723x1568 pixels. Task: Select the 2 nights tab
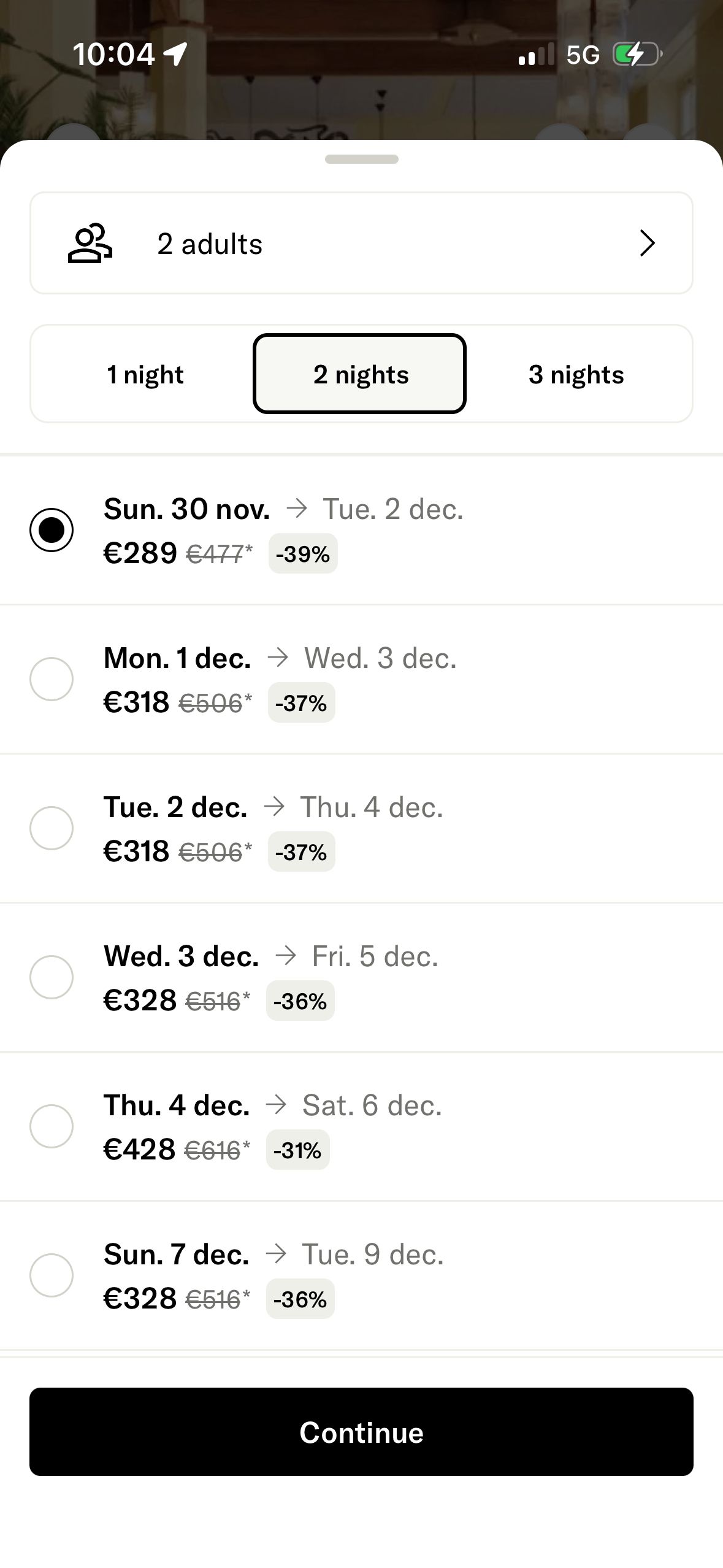[360, 374]
